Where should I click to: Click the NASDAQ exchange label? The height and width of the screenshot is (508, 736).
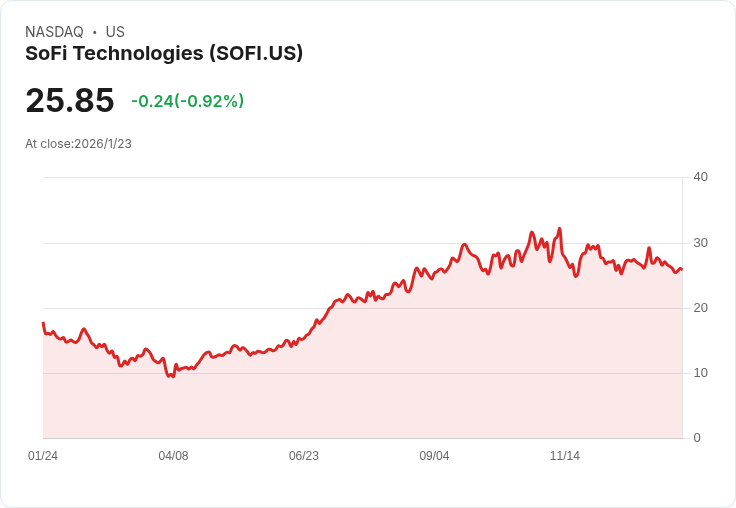[x=54, y=32]
